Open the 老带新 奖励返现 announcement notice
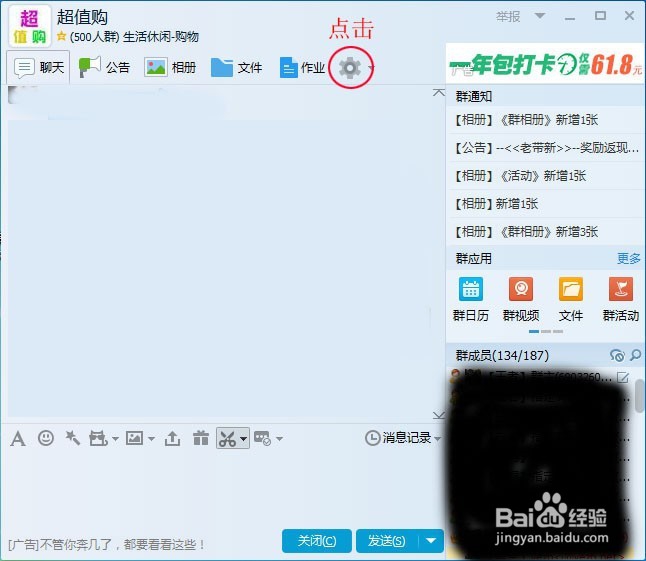 pyautogui.click(x=545, y=147)
